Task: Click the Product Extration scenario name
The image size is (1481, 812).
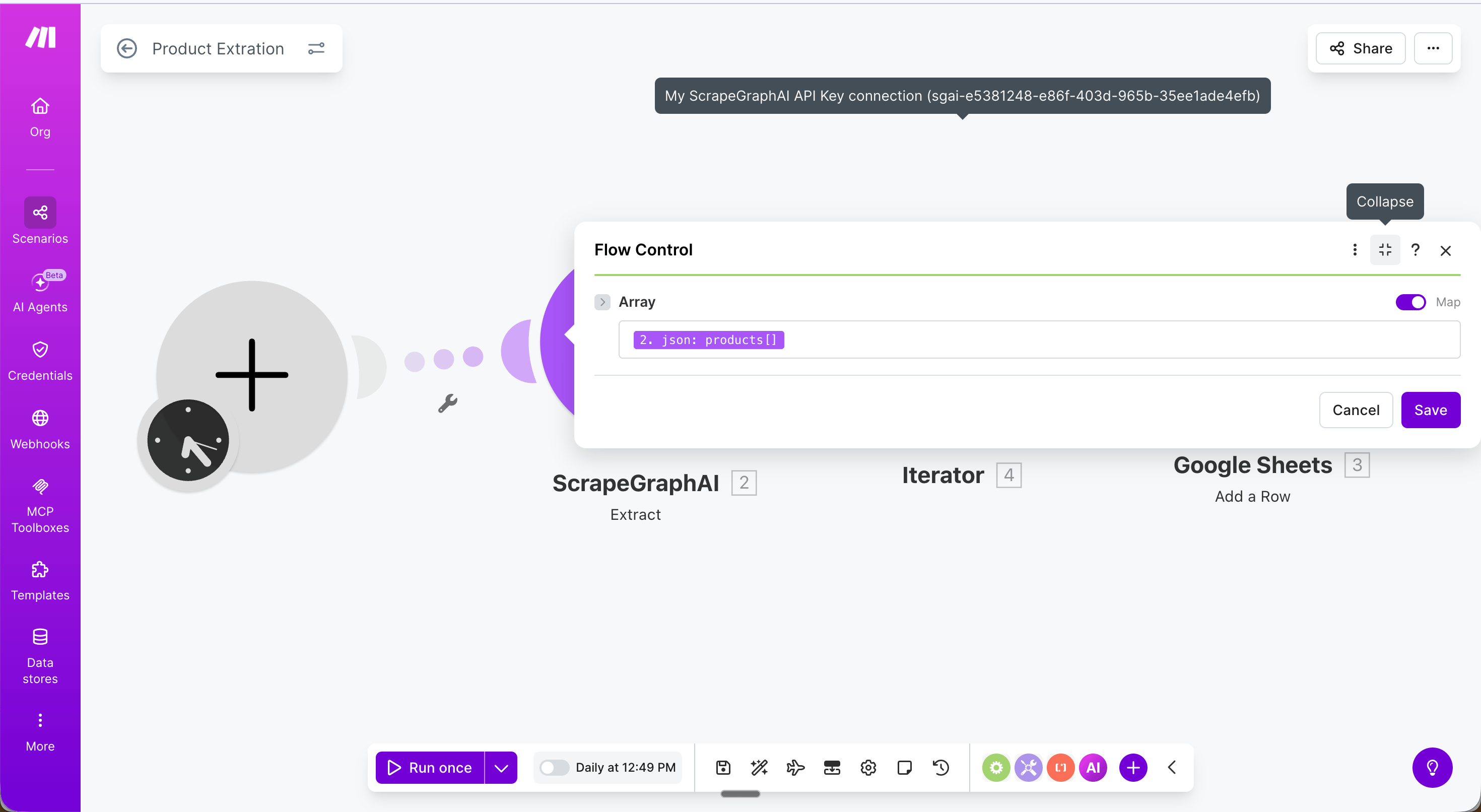Action: (x=218, y=48)
